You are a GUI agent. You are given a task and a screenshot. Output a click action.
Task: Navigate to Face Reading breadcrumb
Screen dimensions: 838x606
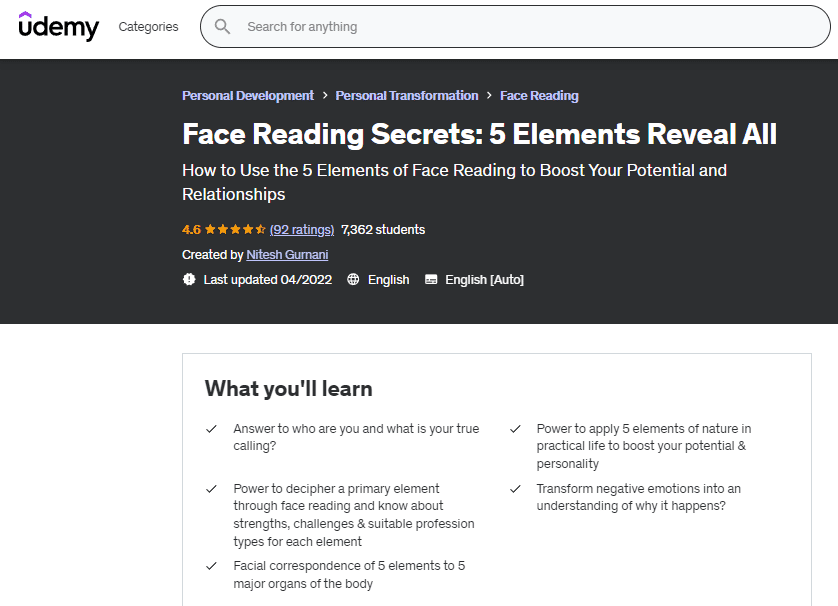tap(539, 96)
